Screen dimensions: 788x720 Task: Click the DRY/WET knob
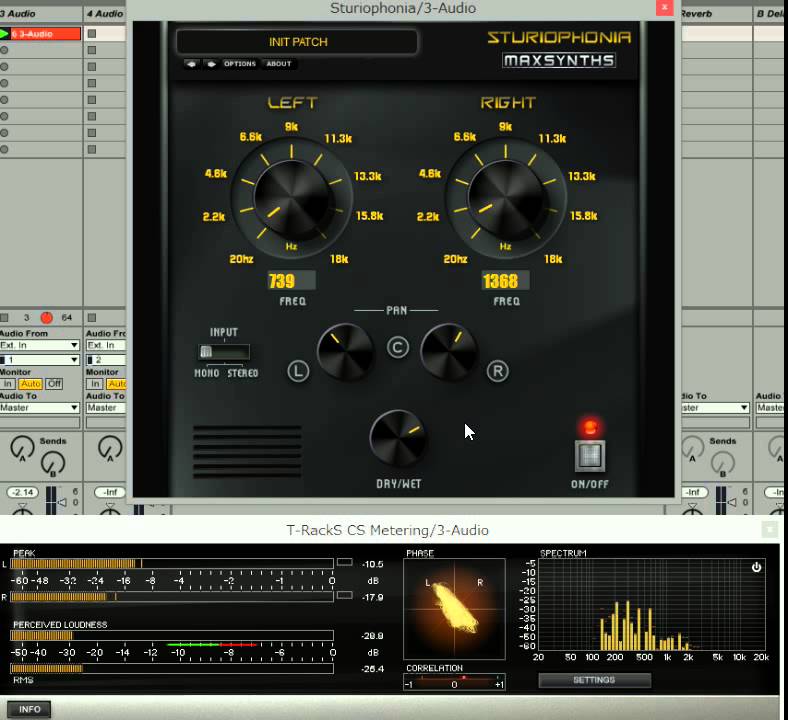point(398,438)
